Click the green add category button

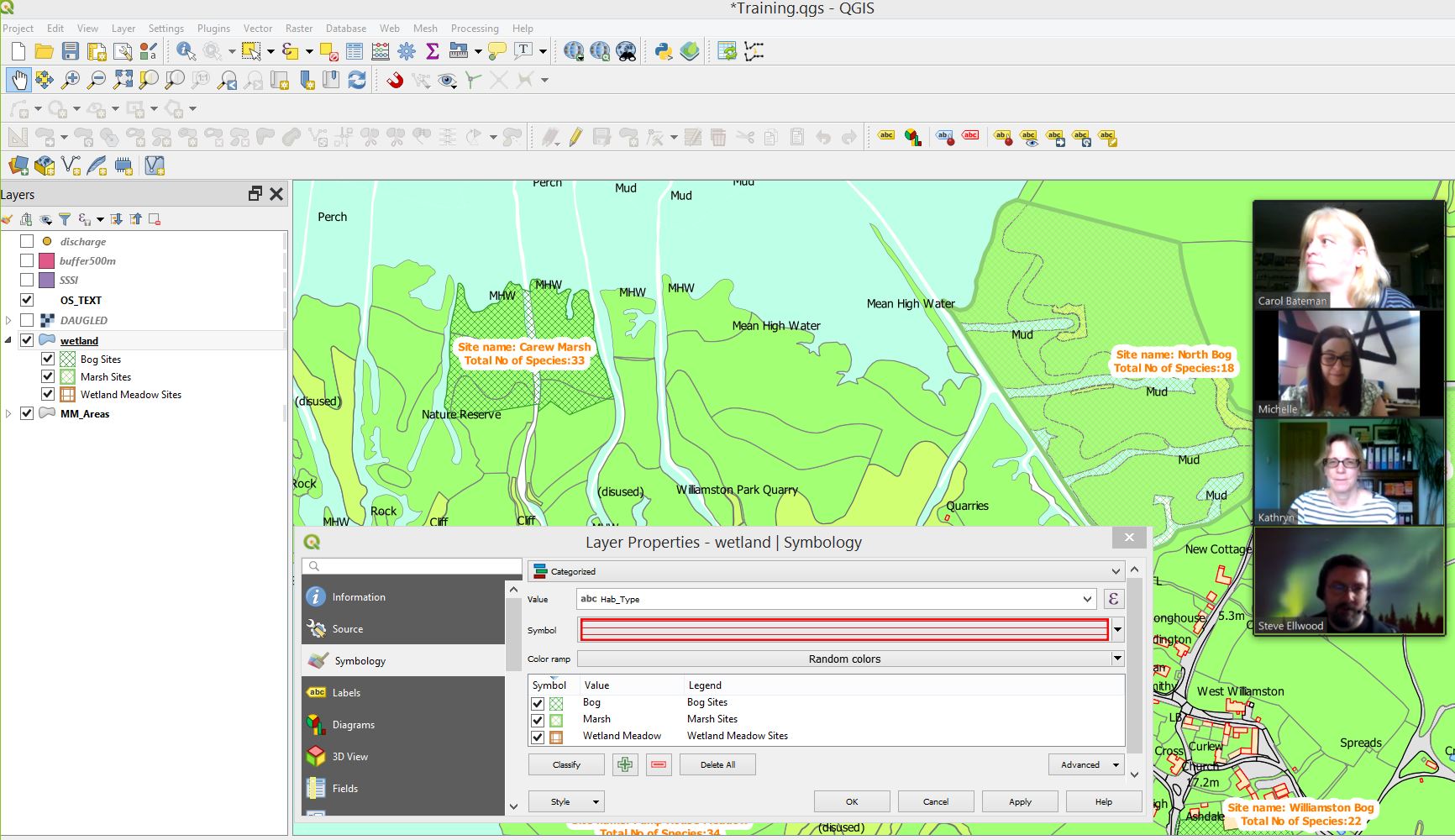click(x=625, y=764)
